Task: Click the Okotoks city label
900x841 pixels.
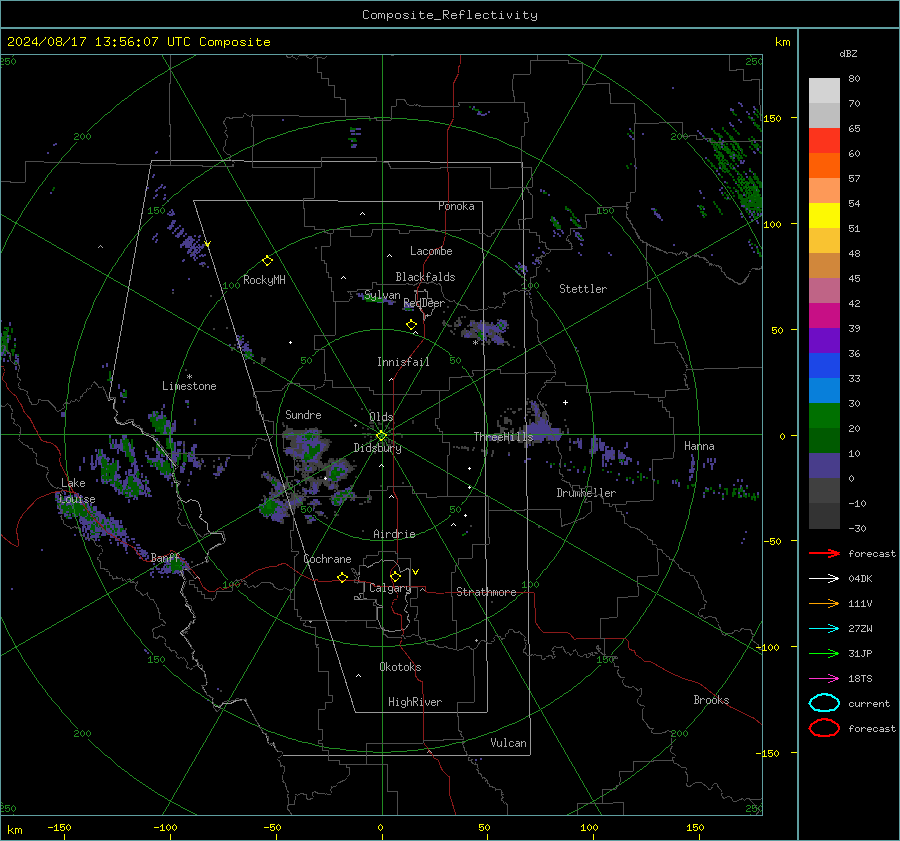Action: [x=400, y=667]
